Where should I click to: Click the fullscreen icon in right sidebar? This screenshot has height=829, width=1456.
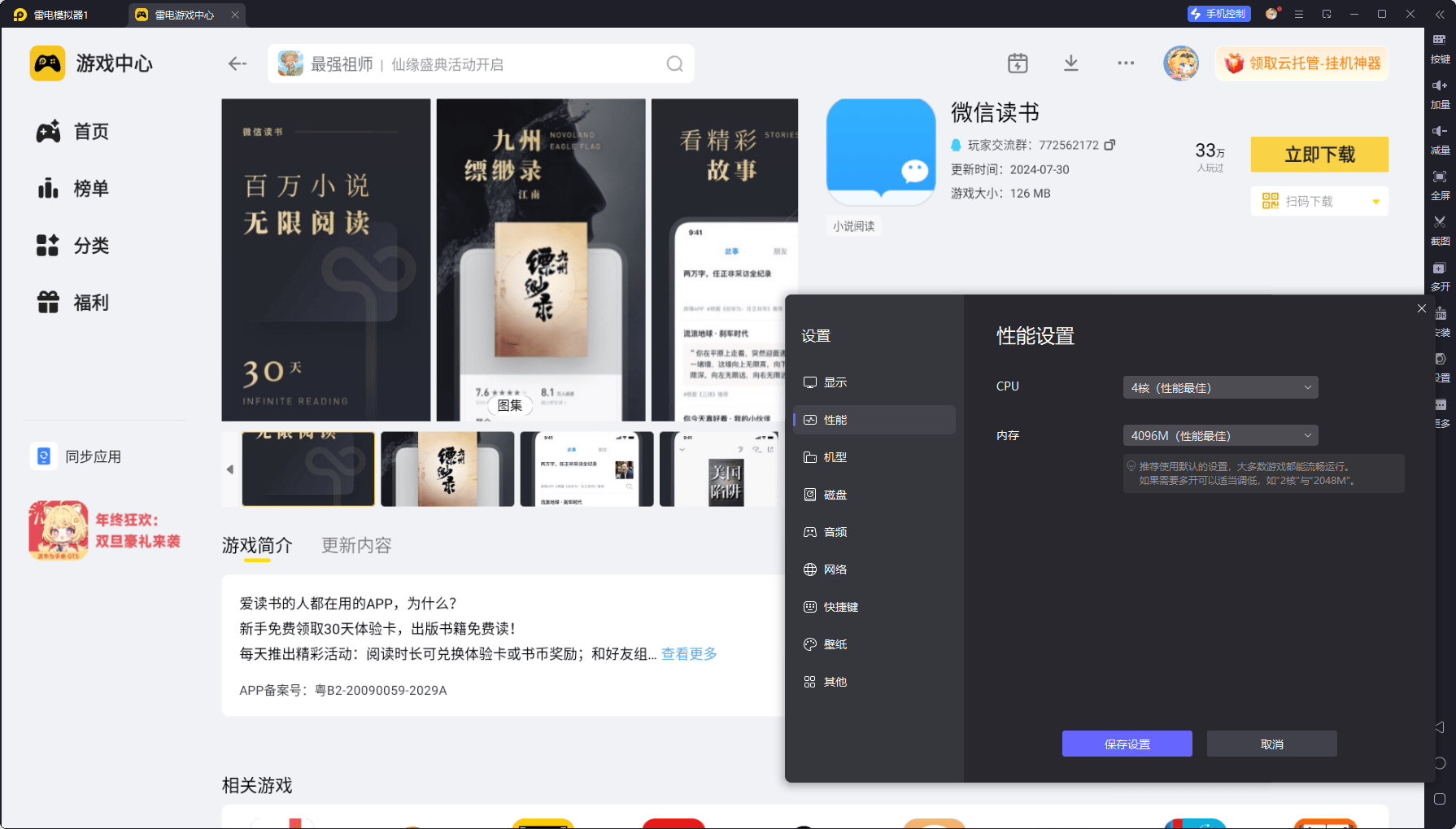[x=1440, y=177]
